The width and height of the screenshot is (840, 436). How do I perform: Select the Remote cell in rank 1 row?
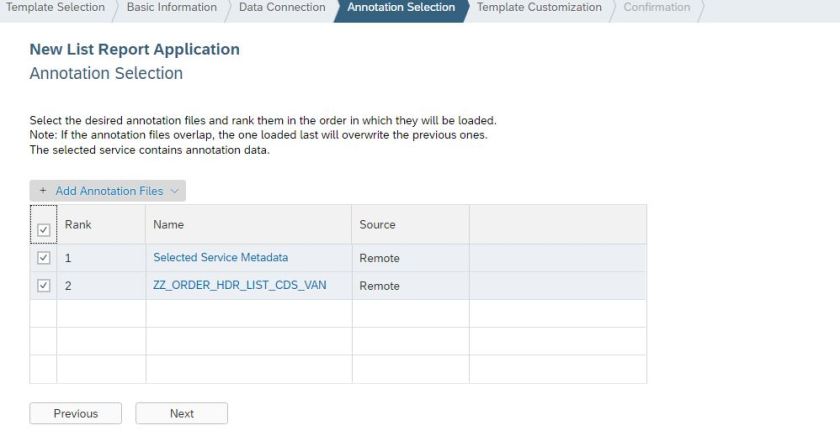point(379,258)
